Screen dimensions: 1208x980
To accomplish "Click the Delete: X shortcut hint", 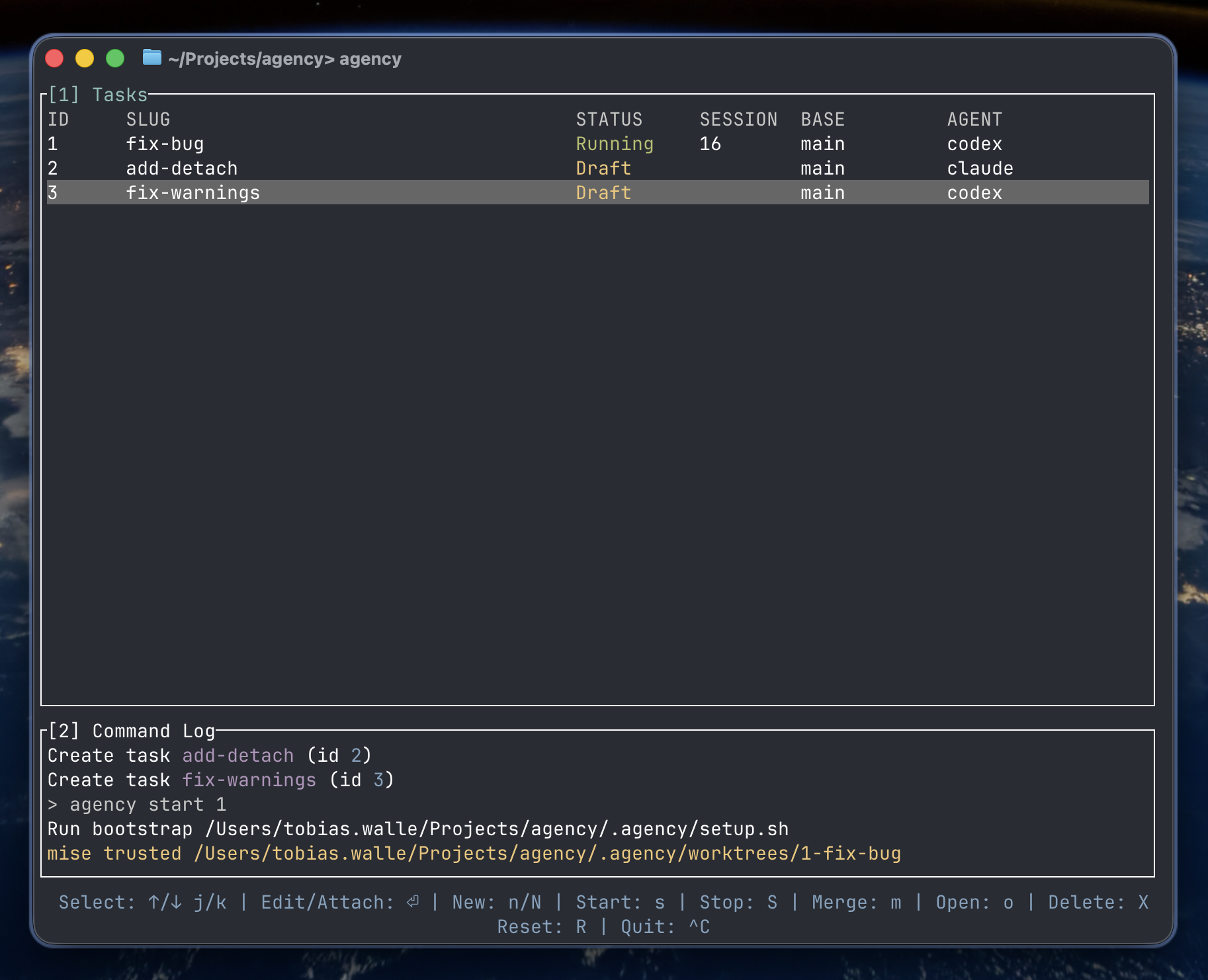I will point(1098,903).
